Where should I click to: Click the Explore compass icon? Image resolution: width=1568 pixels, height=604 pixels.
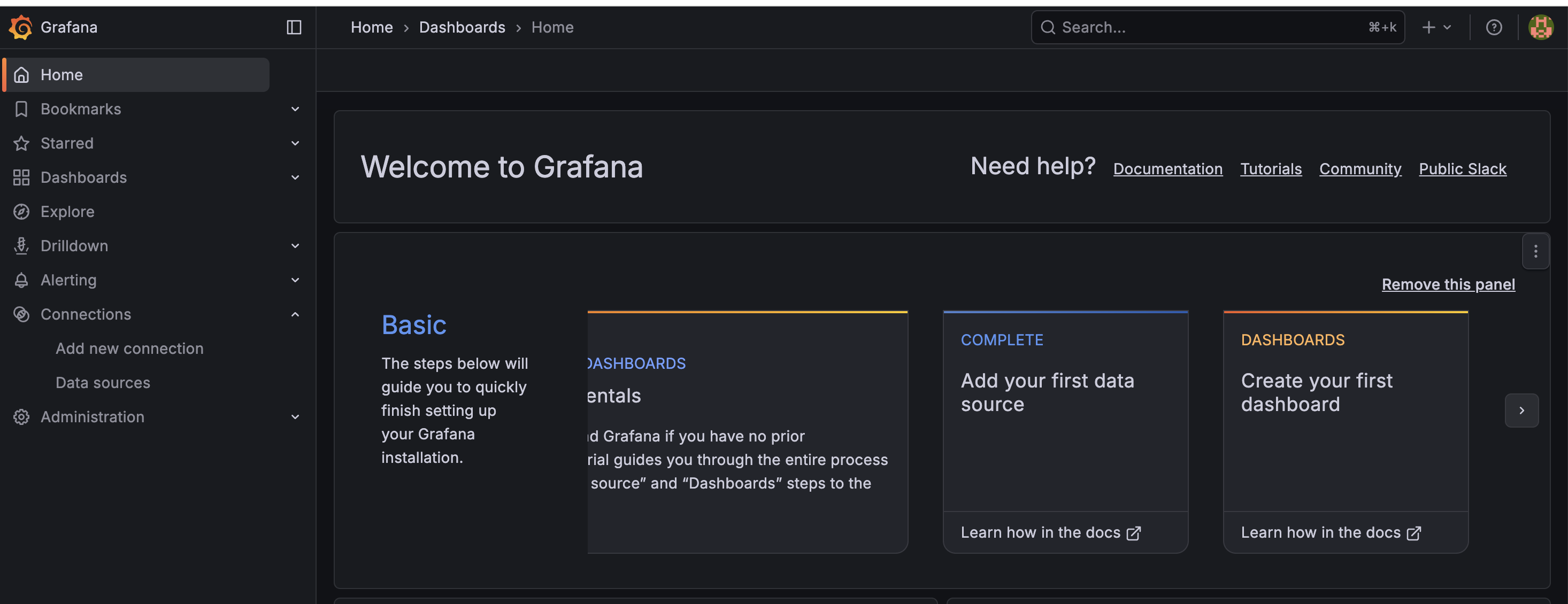pos(22,212)
